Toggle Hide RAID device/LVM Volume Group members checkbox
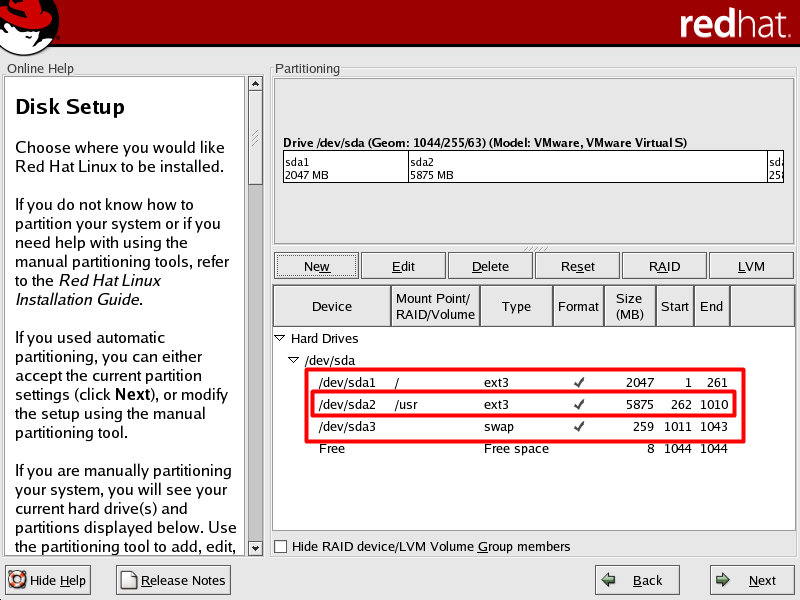This screenshot has height=600, width=800. click(280, 546)
